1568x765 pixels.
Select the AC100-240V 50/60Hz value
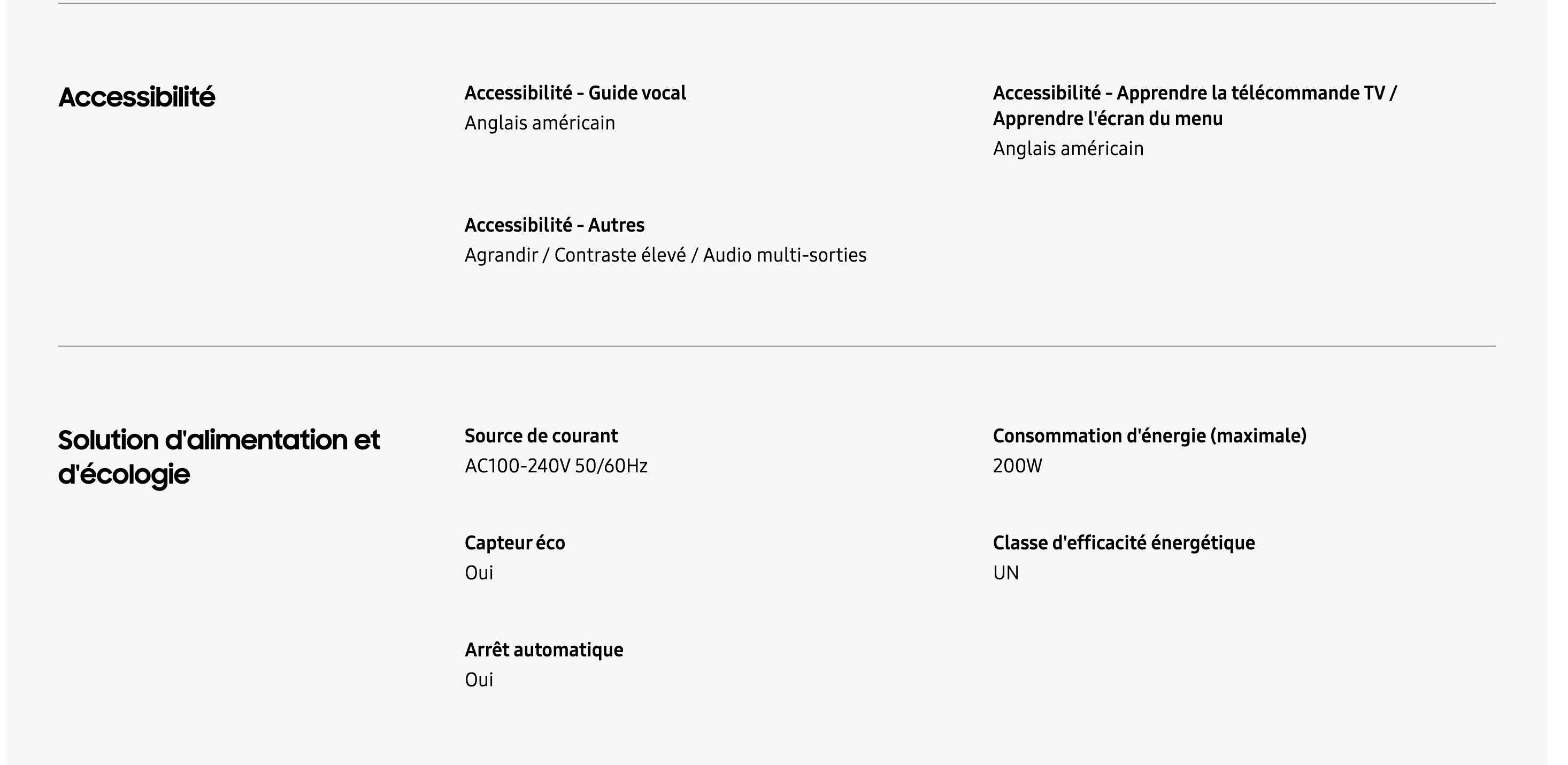click(x=555, y=466)
